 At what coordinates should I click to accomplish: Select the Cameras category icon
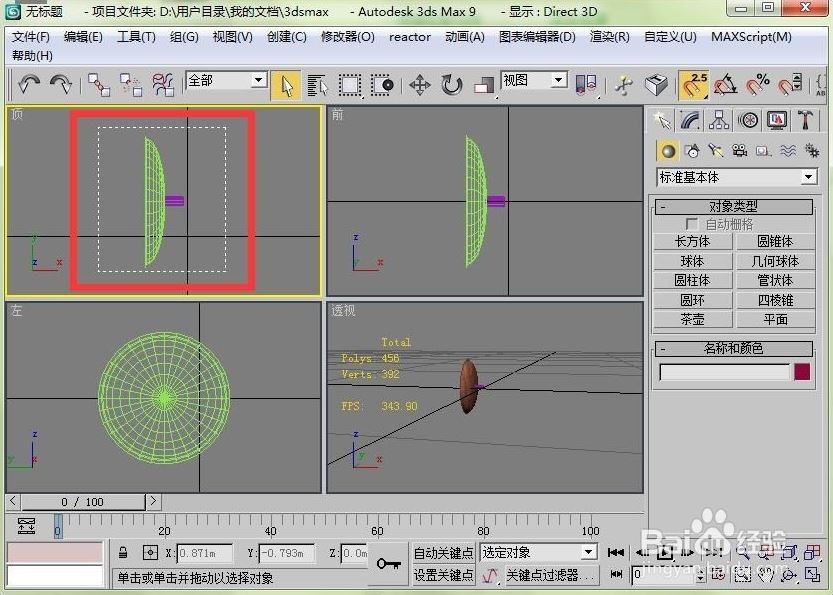pos(740,151)
